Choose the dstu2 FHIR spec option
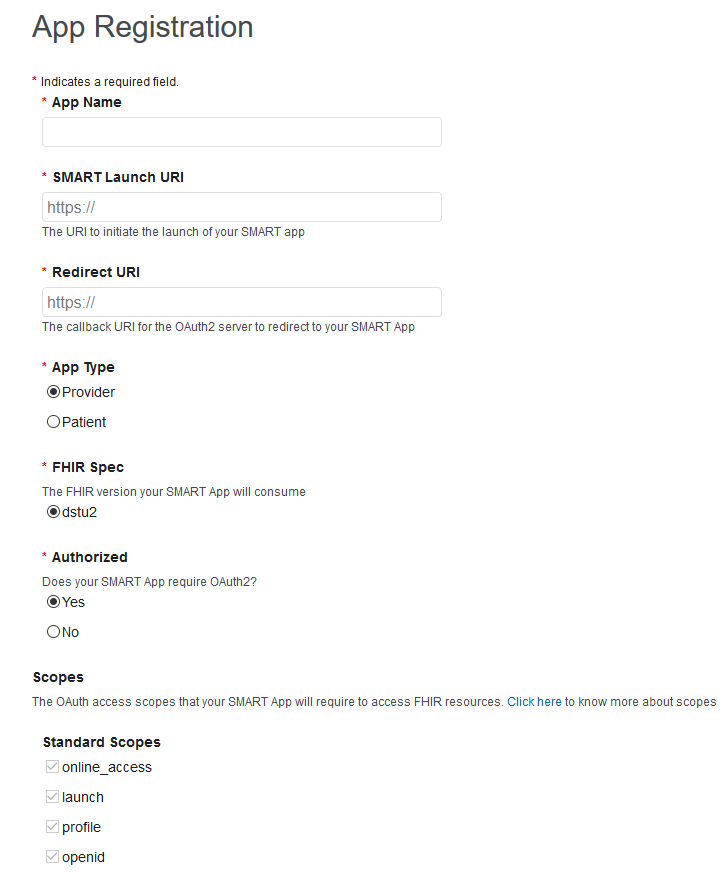Screen dimensions: 722x874 click(x=54, y=512)
